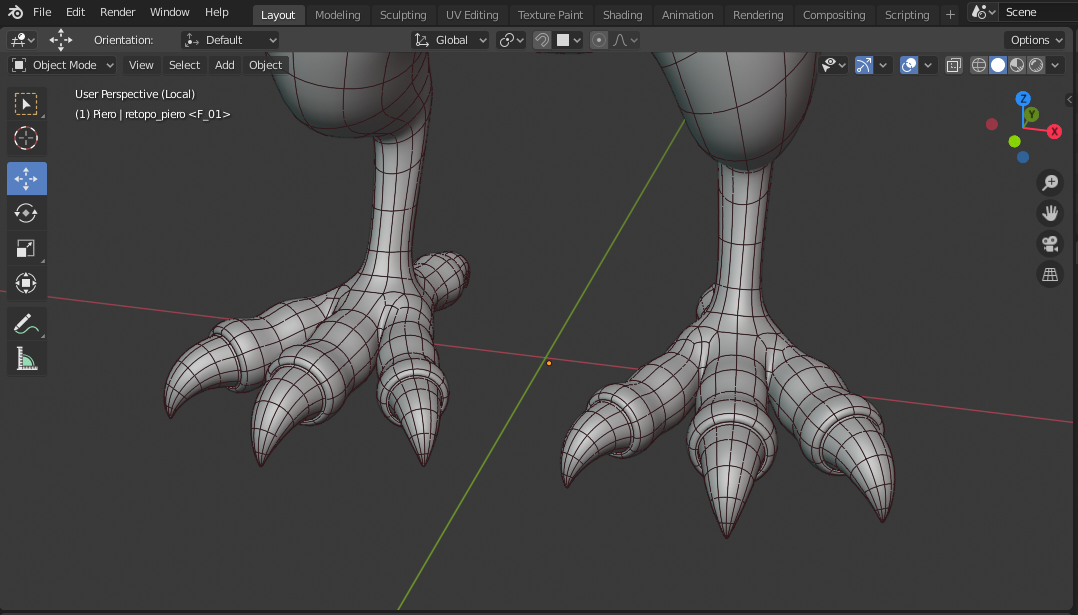Select the Annotate tool
The width and height of the screenshot is (1078, 615).
point(26,324)
